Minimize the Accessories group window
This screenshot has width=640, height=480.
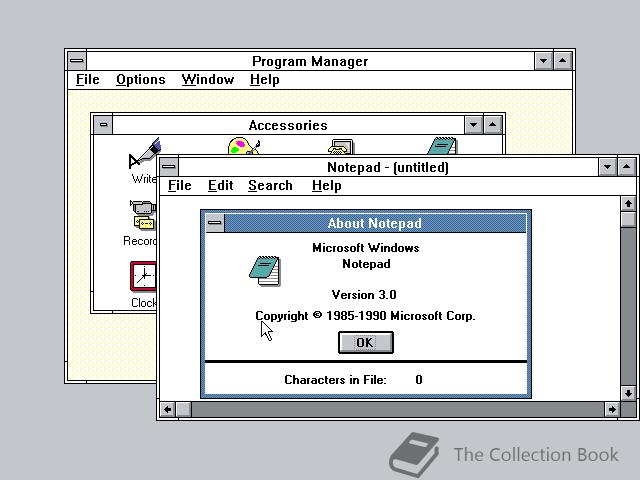pyautogui.click(x=473, y=124)
